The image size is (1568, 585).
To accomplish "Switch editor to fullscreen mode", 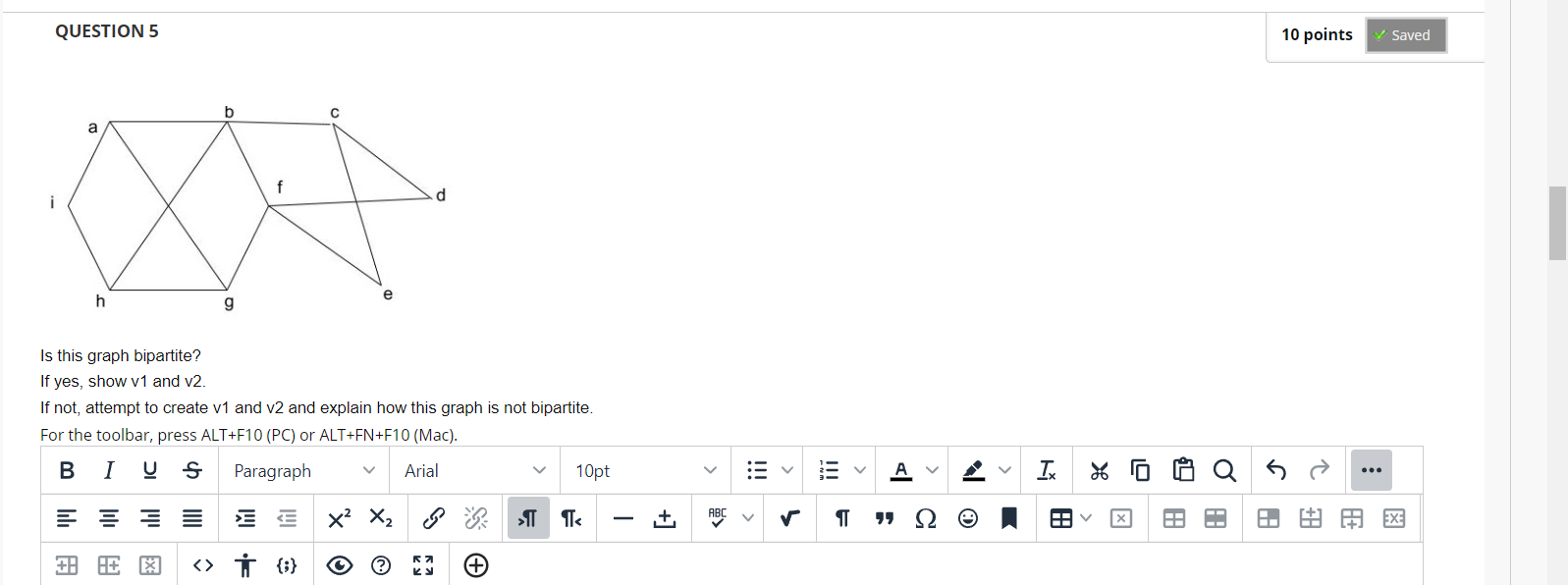I will (423, 565).
